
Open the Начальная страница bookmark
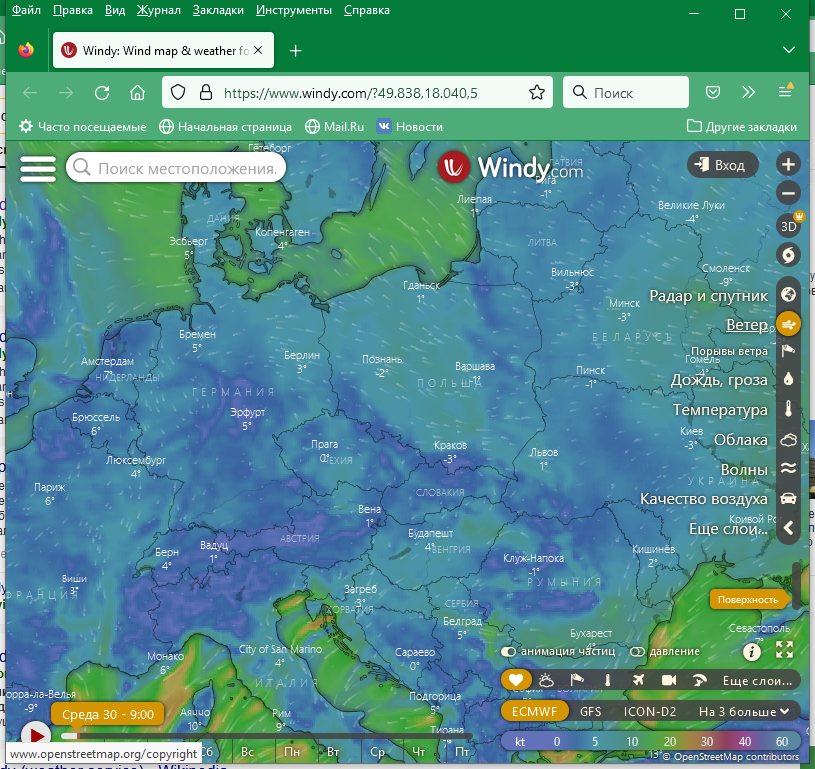(225, 127)
